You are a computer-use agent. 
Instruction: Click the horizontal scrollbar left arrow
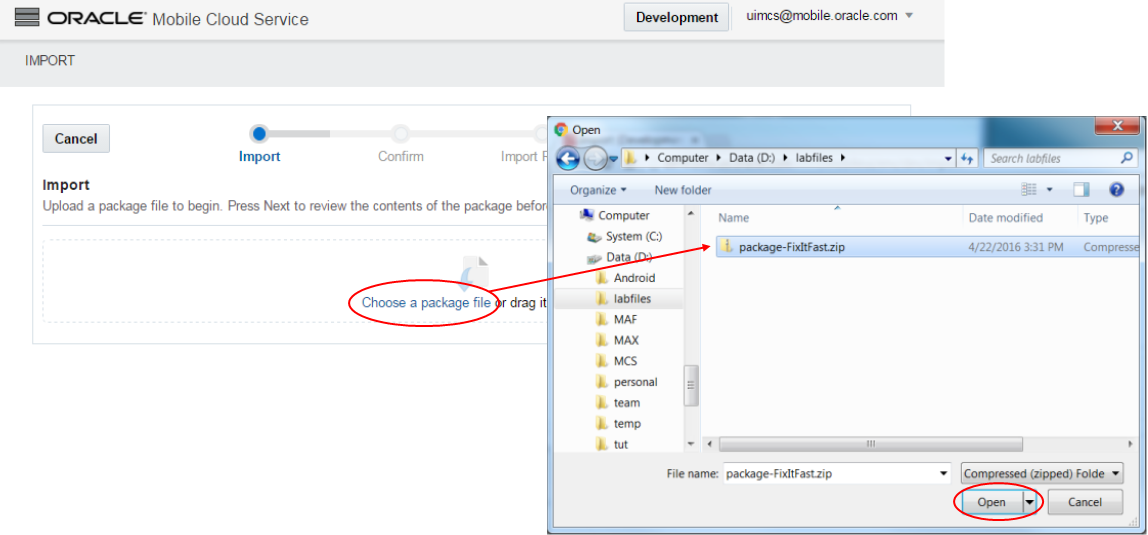point(709,444)
